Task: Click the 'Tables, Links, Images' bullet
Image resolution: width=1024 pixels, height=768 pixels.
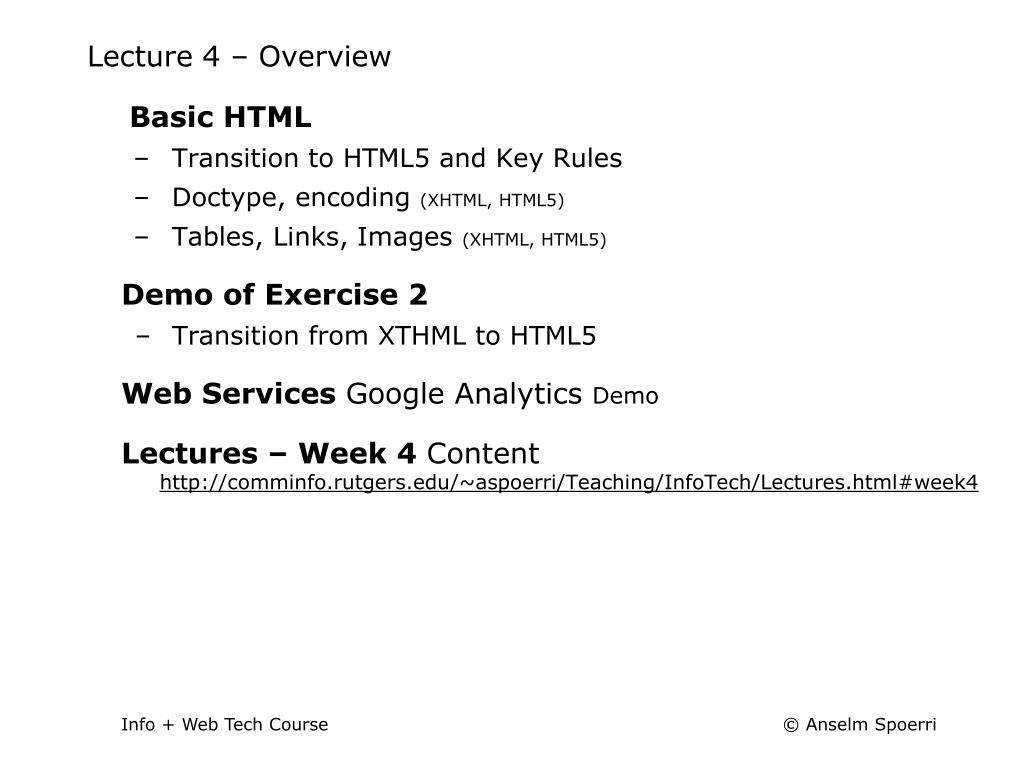Action: 312,237
